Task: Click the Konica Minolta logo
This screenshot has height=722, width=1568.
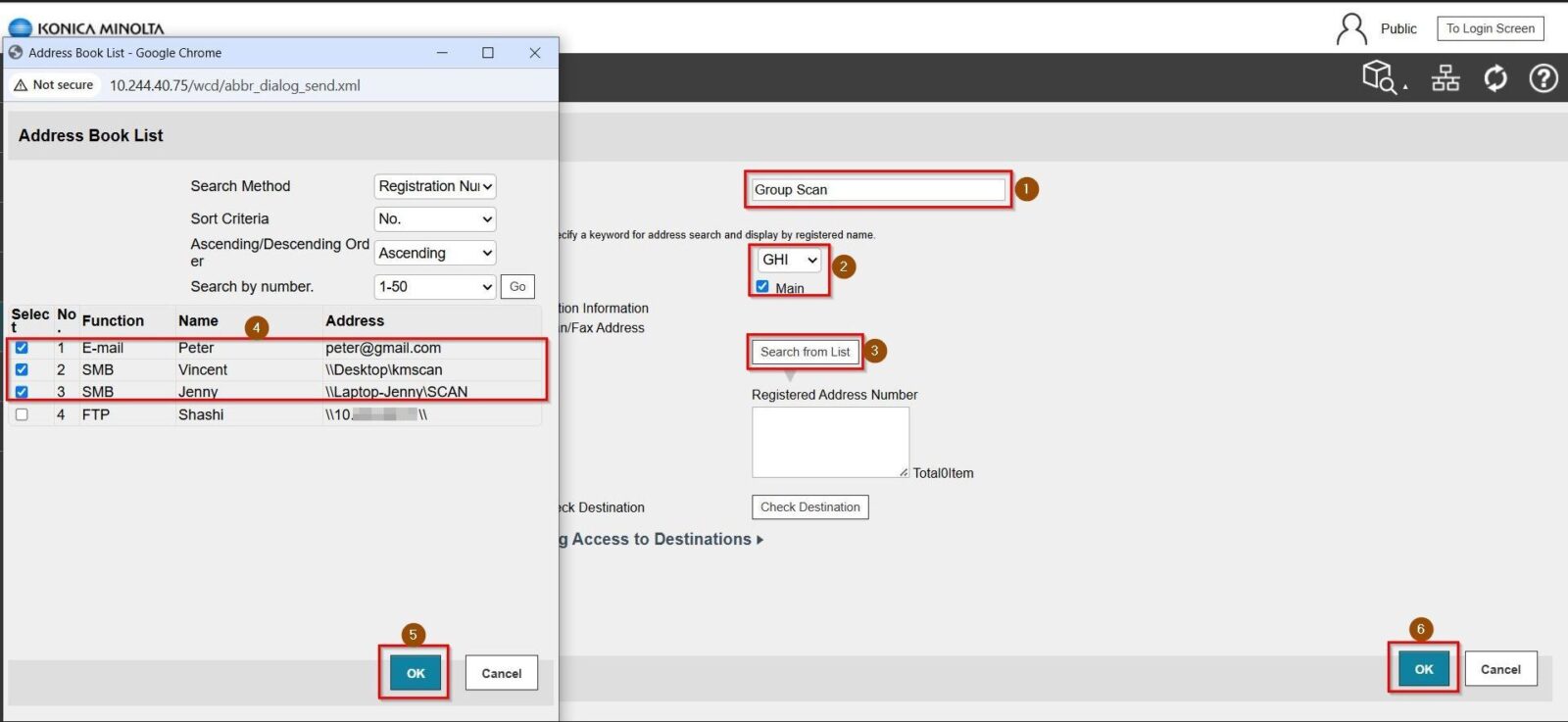Action: click(x=86, y=27)
